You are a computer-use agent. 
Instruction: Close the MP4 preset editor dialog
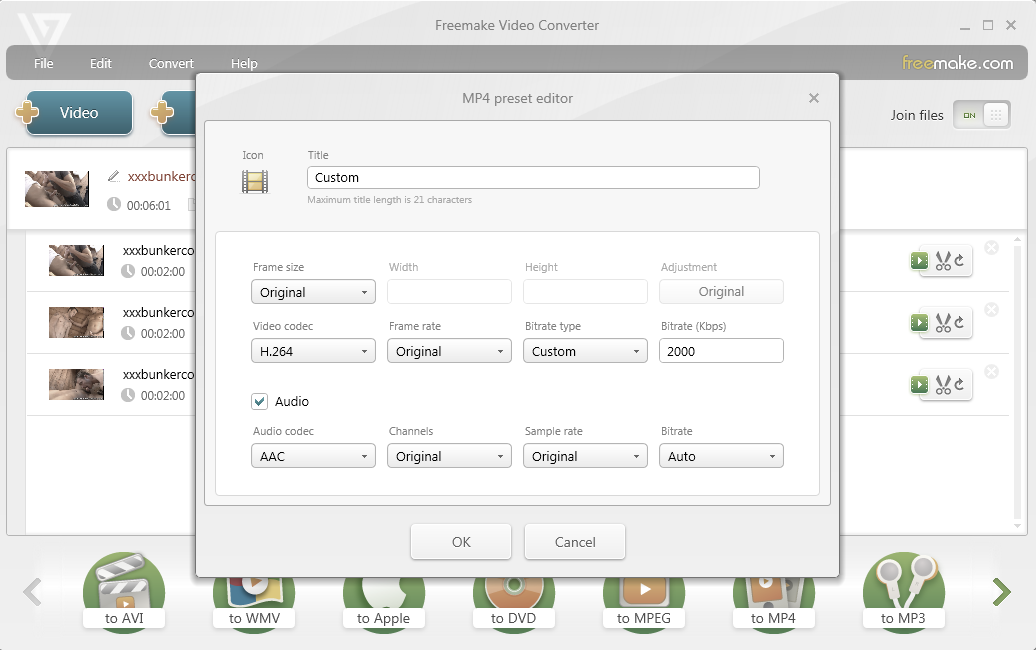(x=813, y=98)
